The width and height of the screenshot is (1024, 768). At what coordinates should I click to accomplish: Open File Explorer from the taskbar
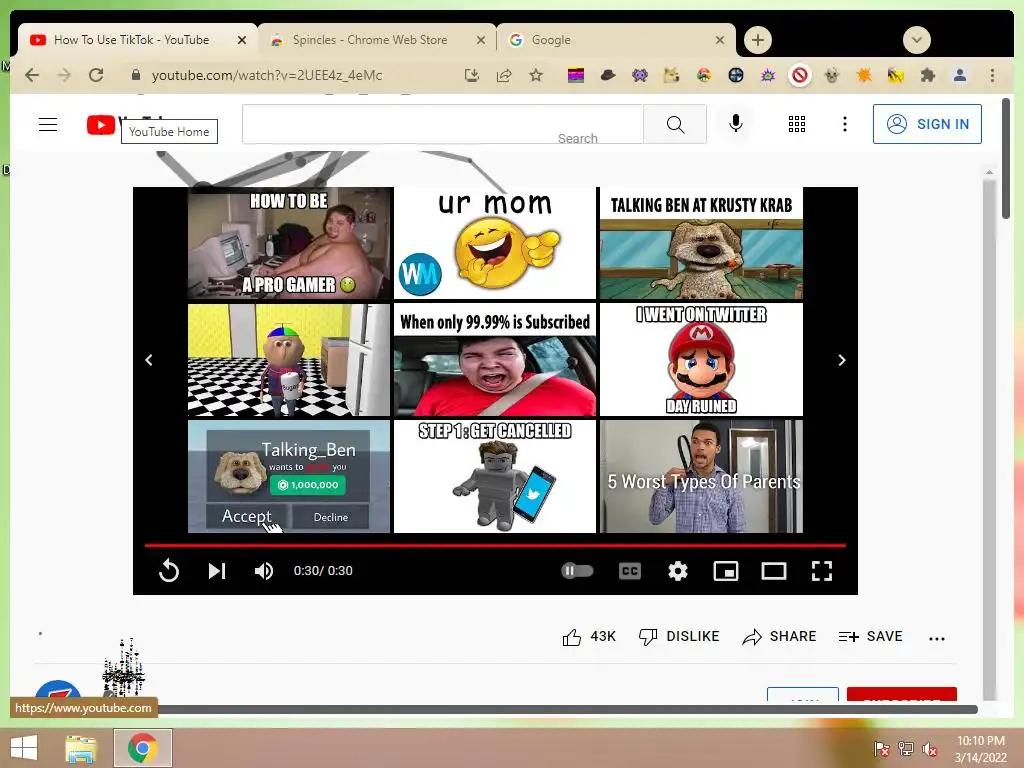point(81,748)
